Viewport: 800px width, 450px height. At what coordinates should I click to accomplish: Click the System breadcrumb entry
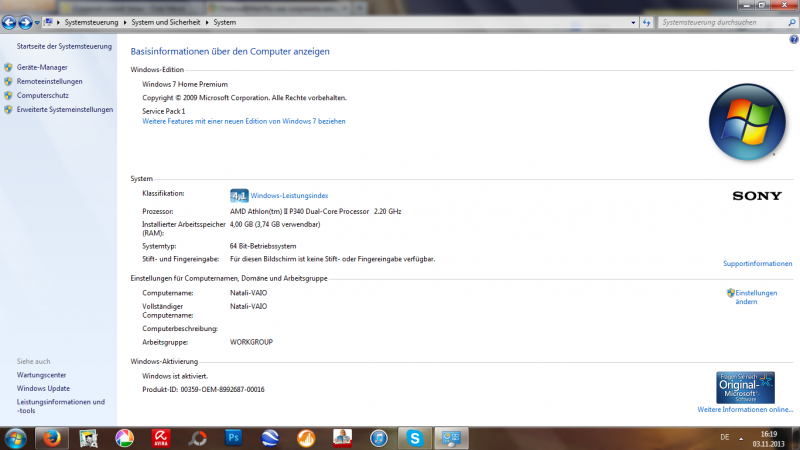[224, 22]
